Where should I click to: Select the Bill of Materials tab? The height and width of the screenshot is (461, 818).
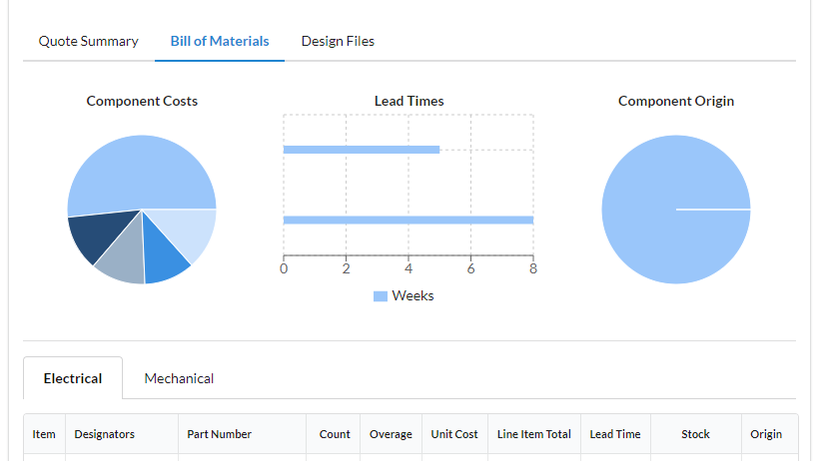pos(219,41)
